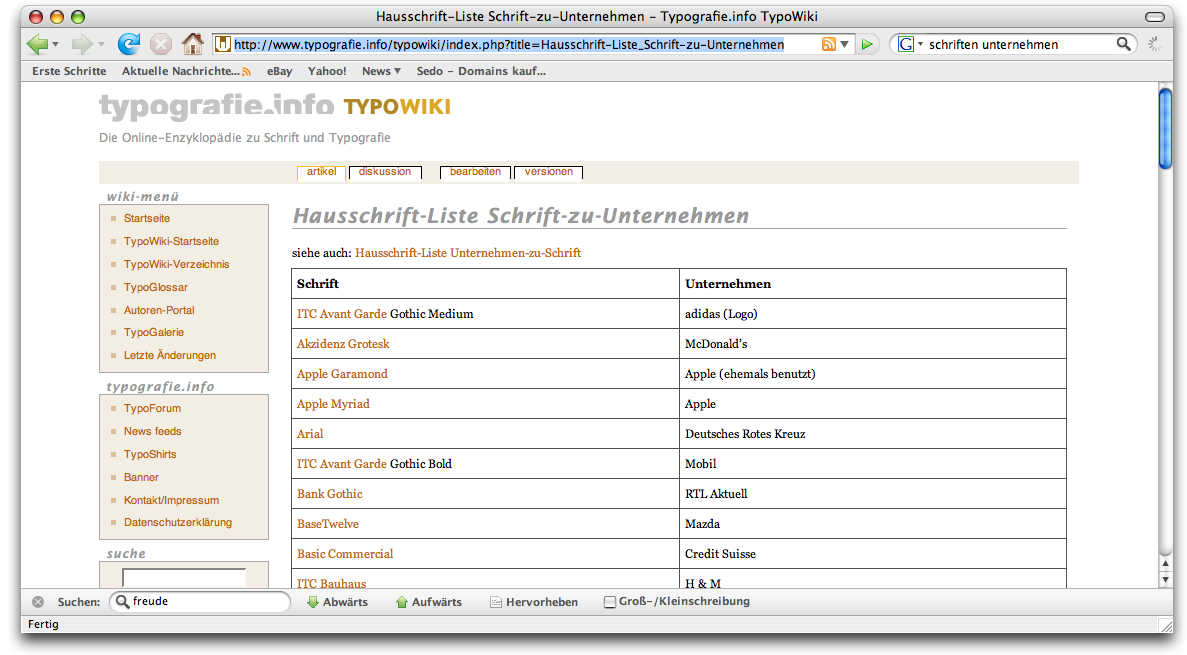The image size is (1187, 655).
Task: Open the Datenschutzerklärung link
Action: click(x=178, y=522)
